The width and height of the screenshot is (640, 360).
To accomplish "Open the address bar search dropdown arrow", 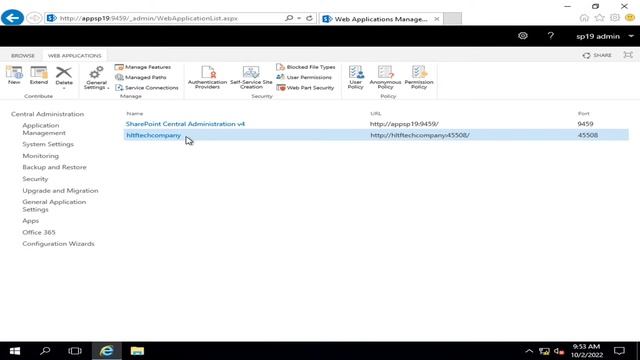I will click(x=299, y=18).
